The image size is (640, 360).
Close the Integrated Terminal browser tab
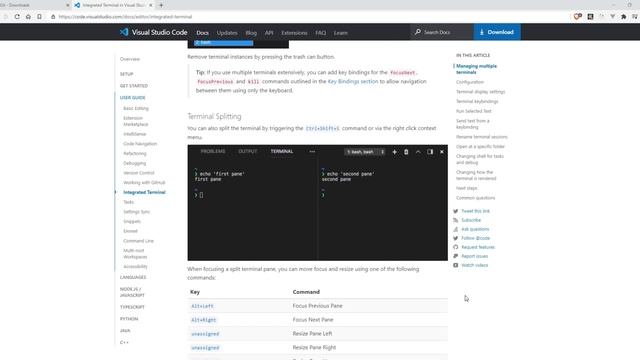pos(151,5)
